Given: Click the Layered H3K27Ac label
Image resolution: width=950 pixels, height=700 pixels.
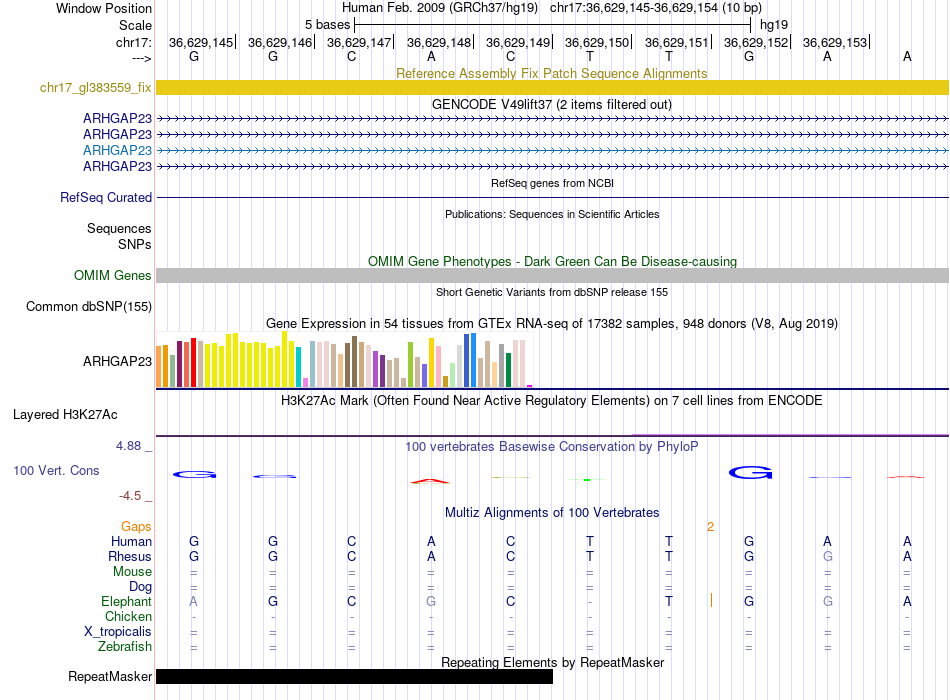Looking at the screenshot, I should point(65,415).
